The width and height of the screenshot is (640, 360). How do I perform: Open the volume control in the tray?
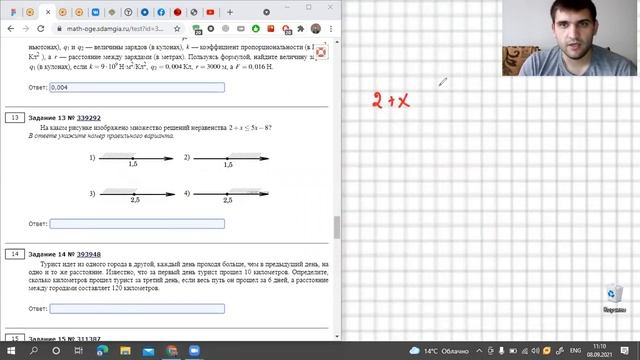(536, 351)
